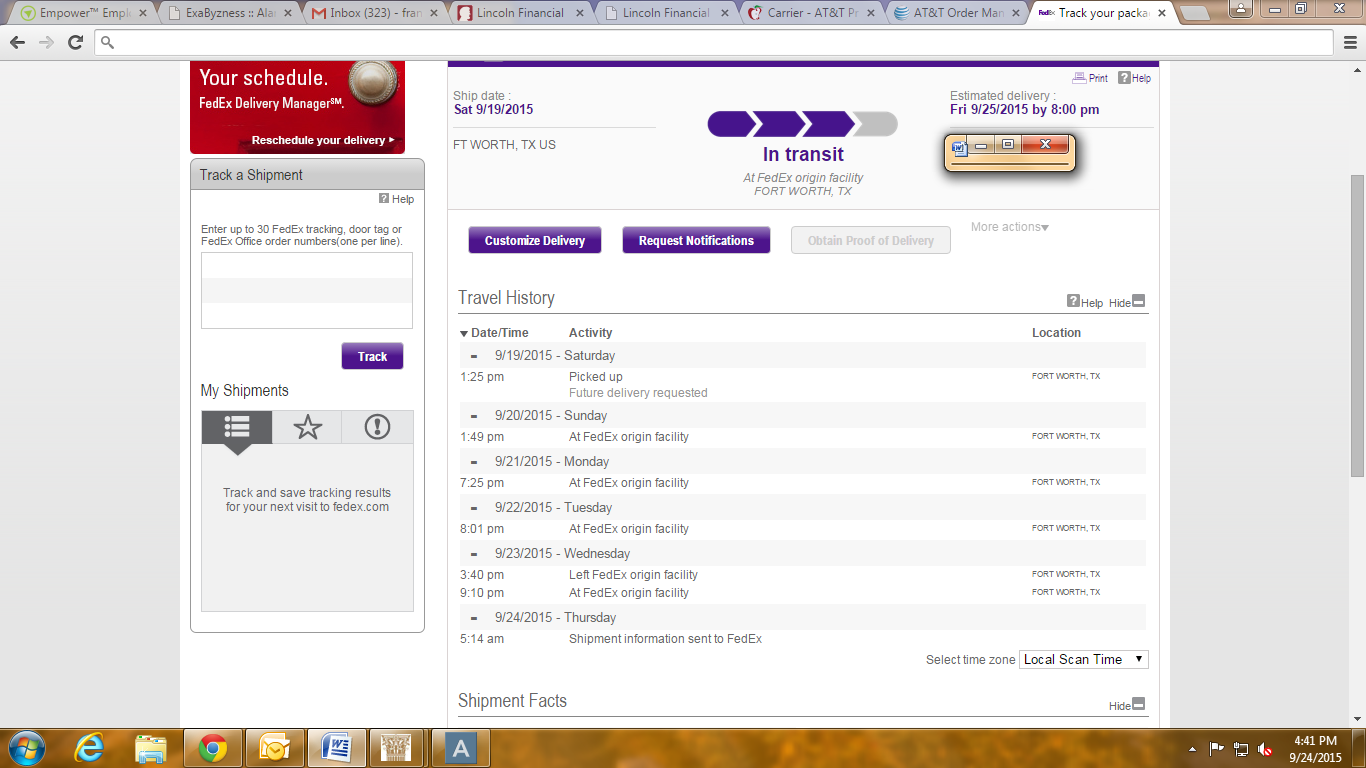Open the taskbar app with letter A
The width and height of the screenshot is (1366, 768).
[x=459, y=747]
